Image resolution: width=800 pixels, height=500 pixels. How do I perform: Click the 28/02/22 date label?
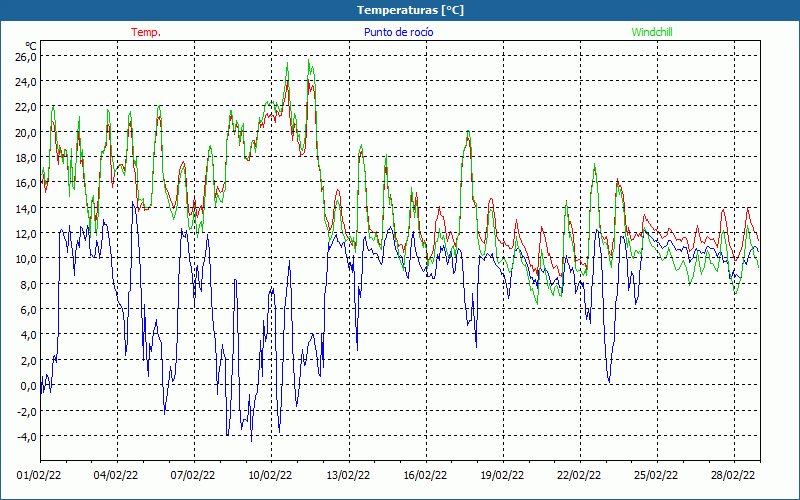734,475
